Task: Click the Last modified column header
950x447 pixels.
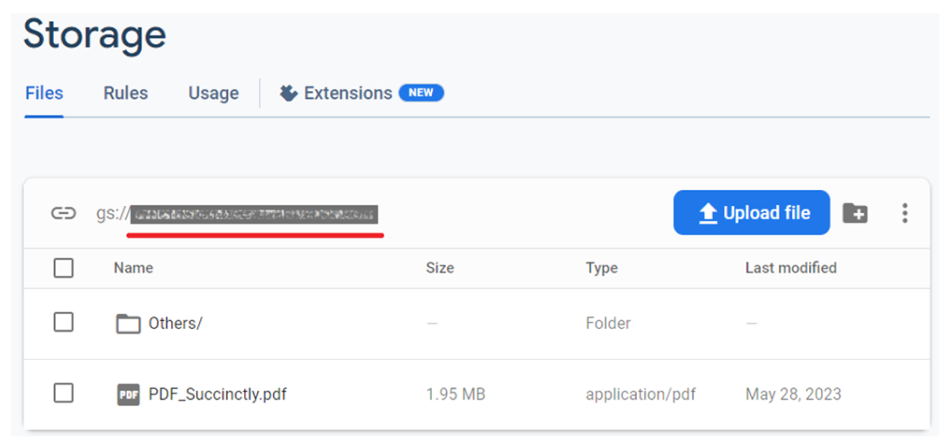Action: (791, 268)
